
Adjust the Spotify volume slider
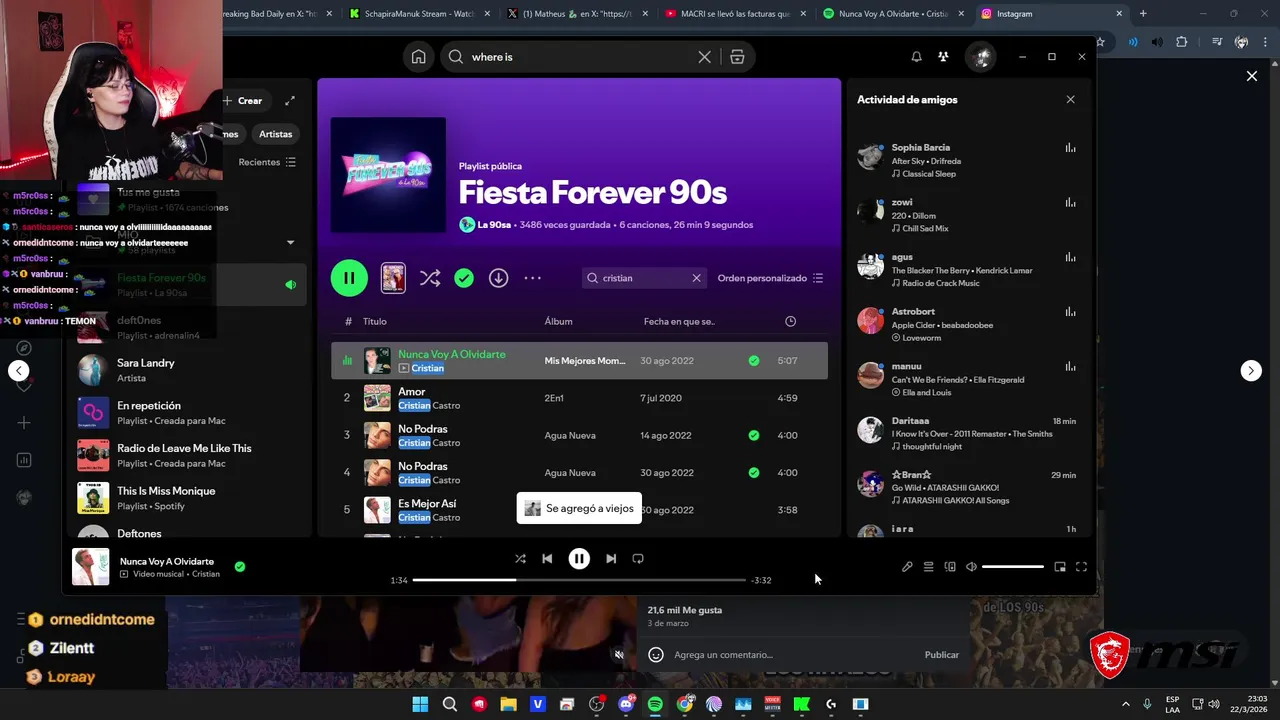point(1012,567)
